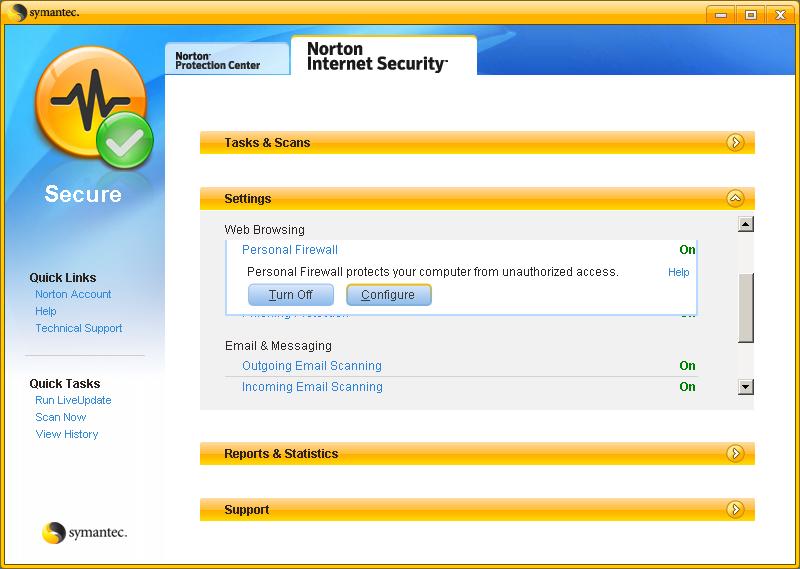Click the Secure status heartbeat icon
Viewport: 800px width, 569px height.
(94, 108)
